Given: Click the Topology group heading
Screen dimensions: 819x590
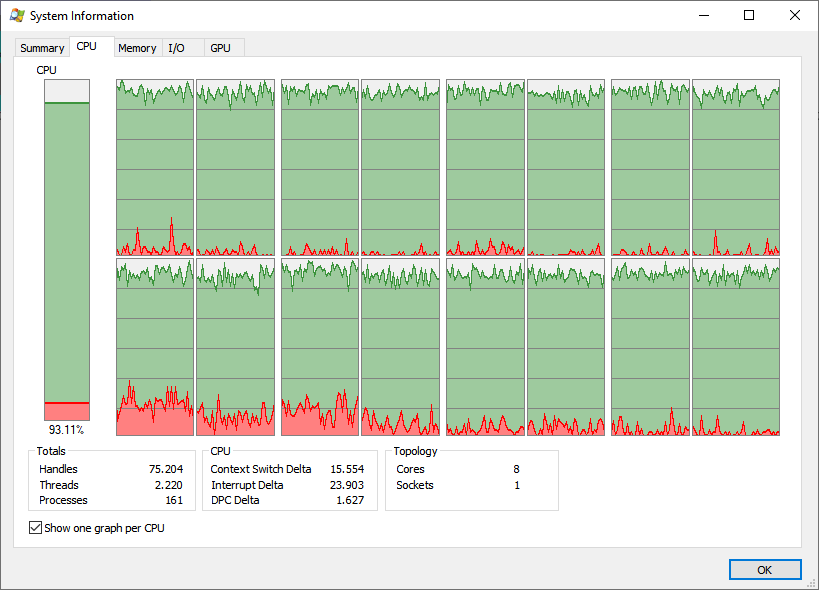Looking at the screenshot, I should pos(415,451).
